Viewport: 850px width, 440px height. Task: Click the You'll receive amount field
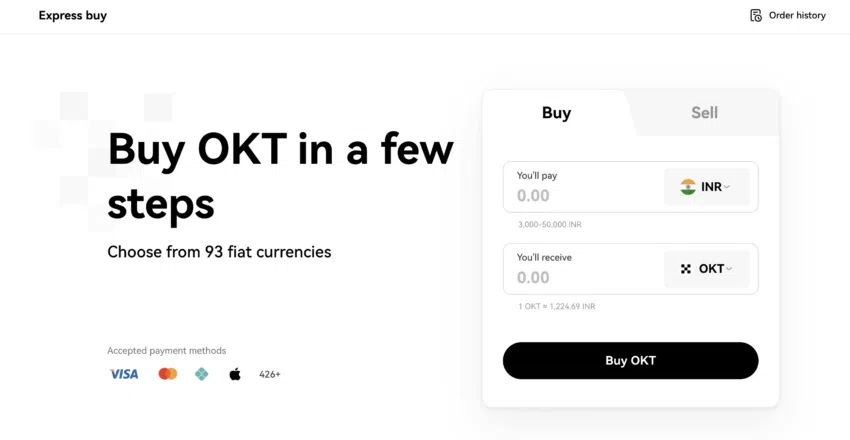[580, 278]
